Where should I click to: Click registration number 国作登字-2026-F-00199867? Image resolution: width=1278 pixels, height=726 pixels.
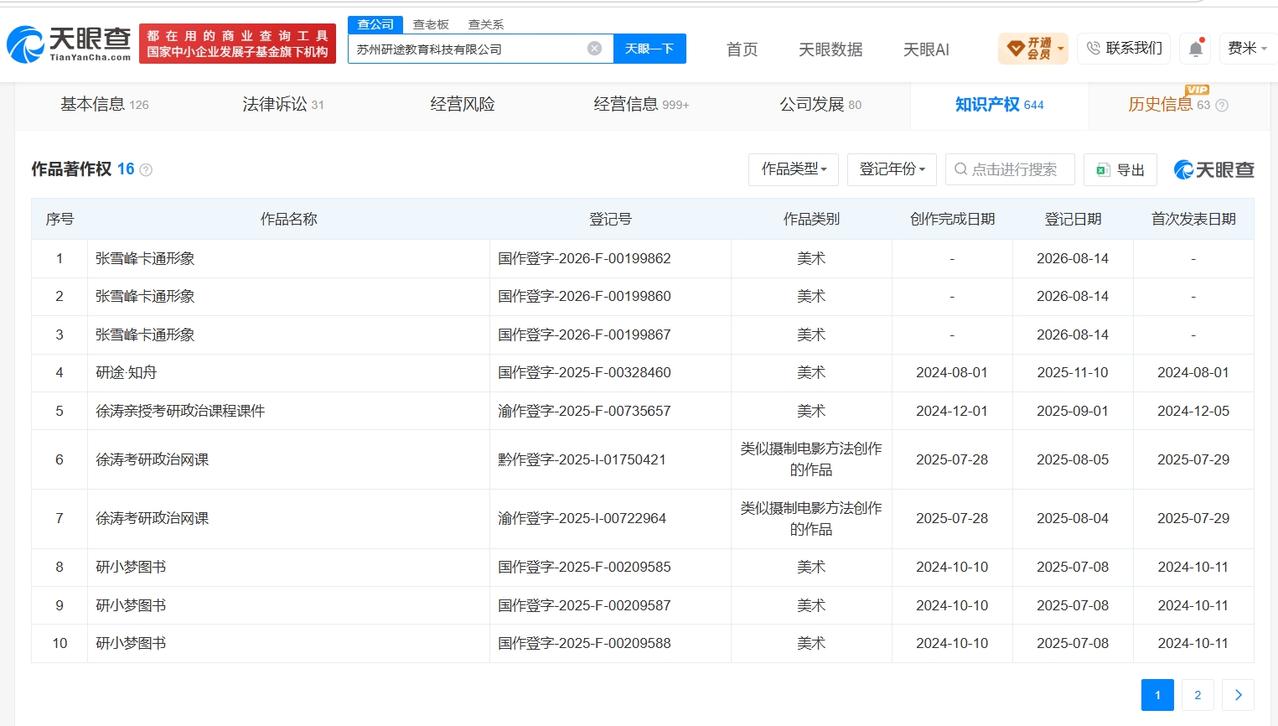tap(584, 334)
